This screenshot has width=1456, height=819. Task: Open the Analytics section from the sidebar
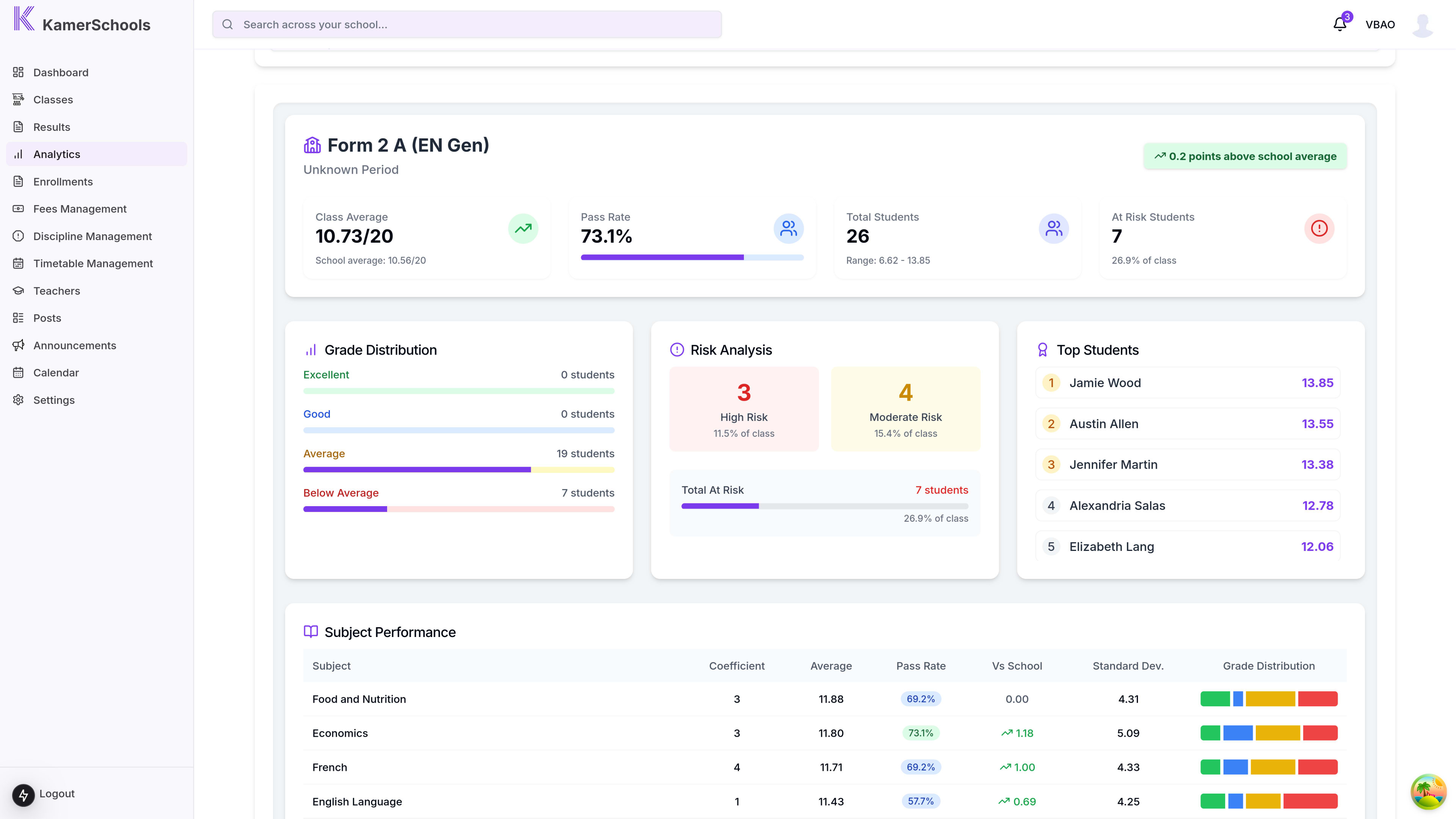[x=56, y=154]
